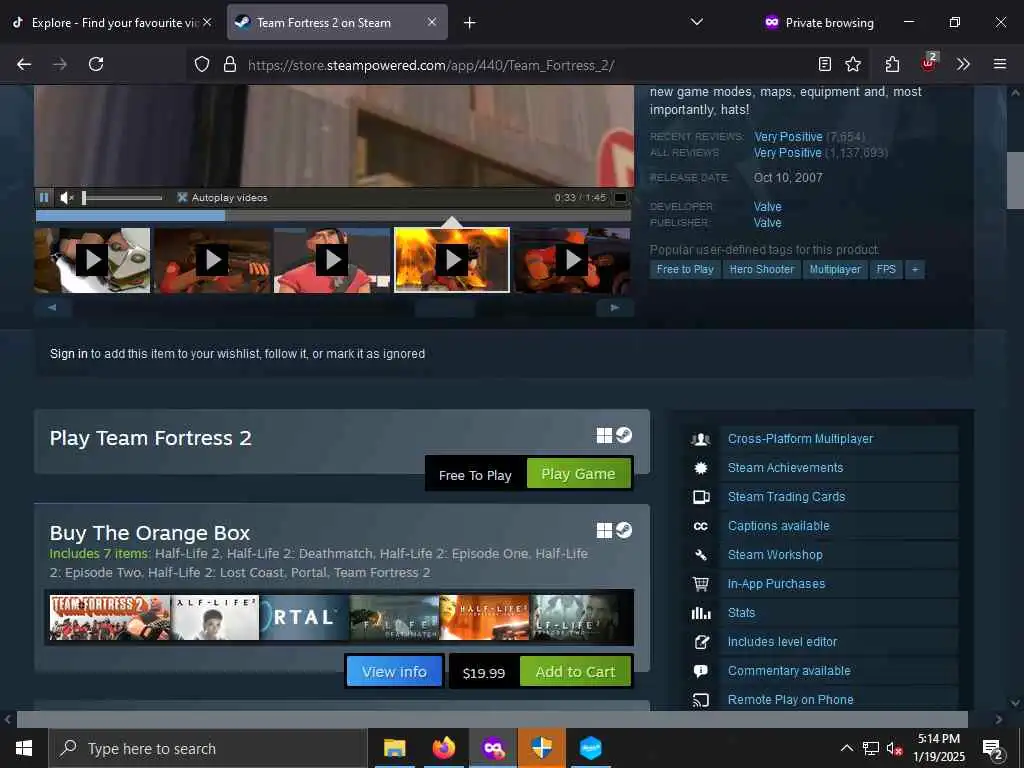Select the Team Fortress 2 on Steam tab
1024x768 pixels.
[x=324, y=22]
